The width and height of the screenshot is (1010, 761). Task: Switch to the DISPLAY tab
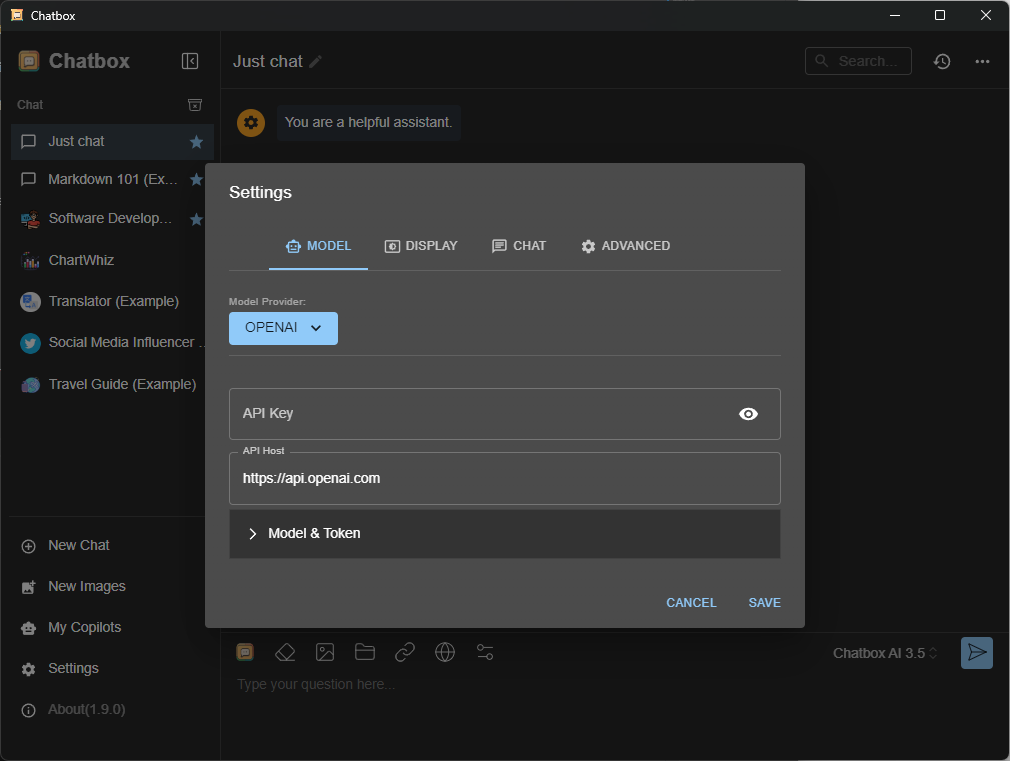point(421,246)
